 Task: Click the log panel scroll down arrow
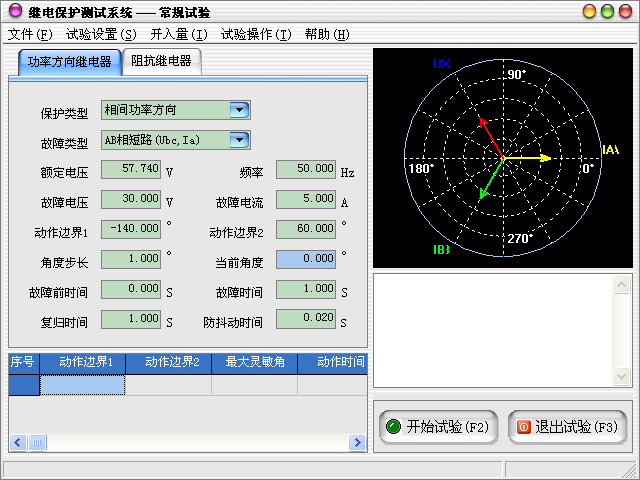pos(622,376)
